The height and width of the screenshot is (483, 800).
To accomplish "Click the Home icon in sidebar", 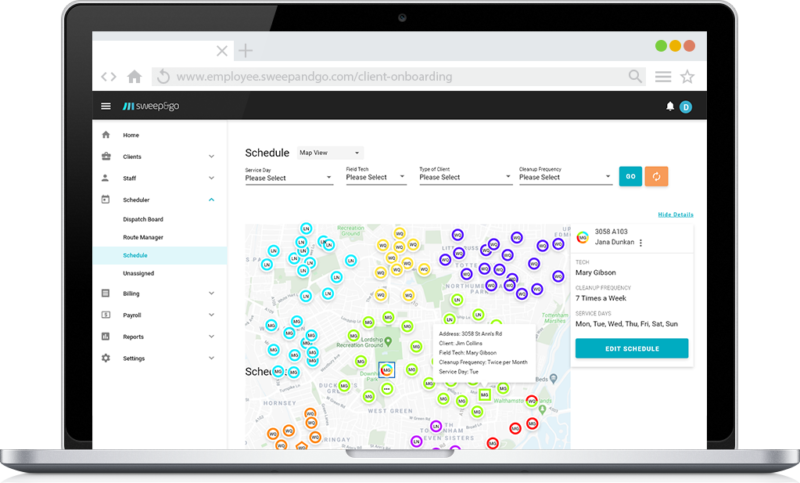I will (106, 135).
